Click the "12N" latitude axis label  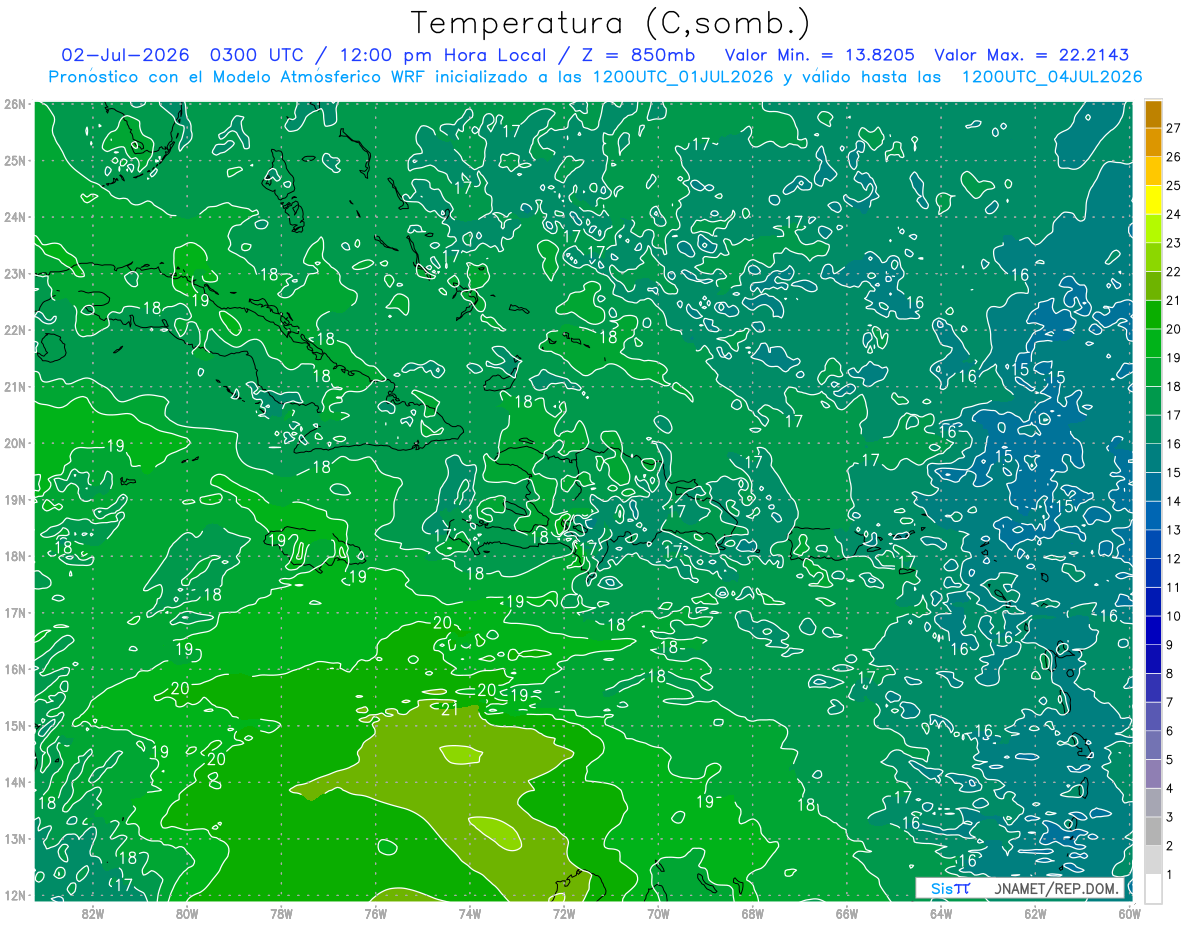coord(15,895)
